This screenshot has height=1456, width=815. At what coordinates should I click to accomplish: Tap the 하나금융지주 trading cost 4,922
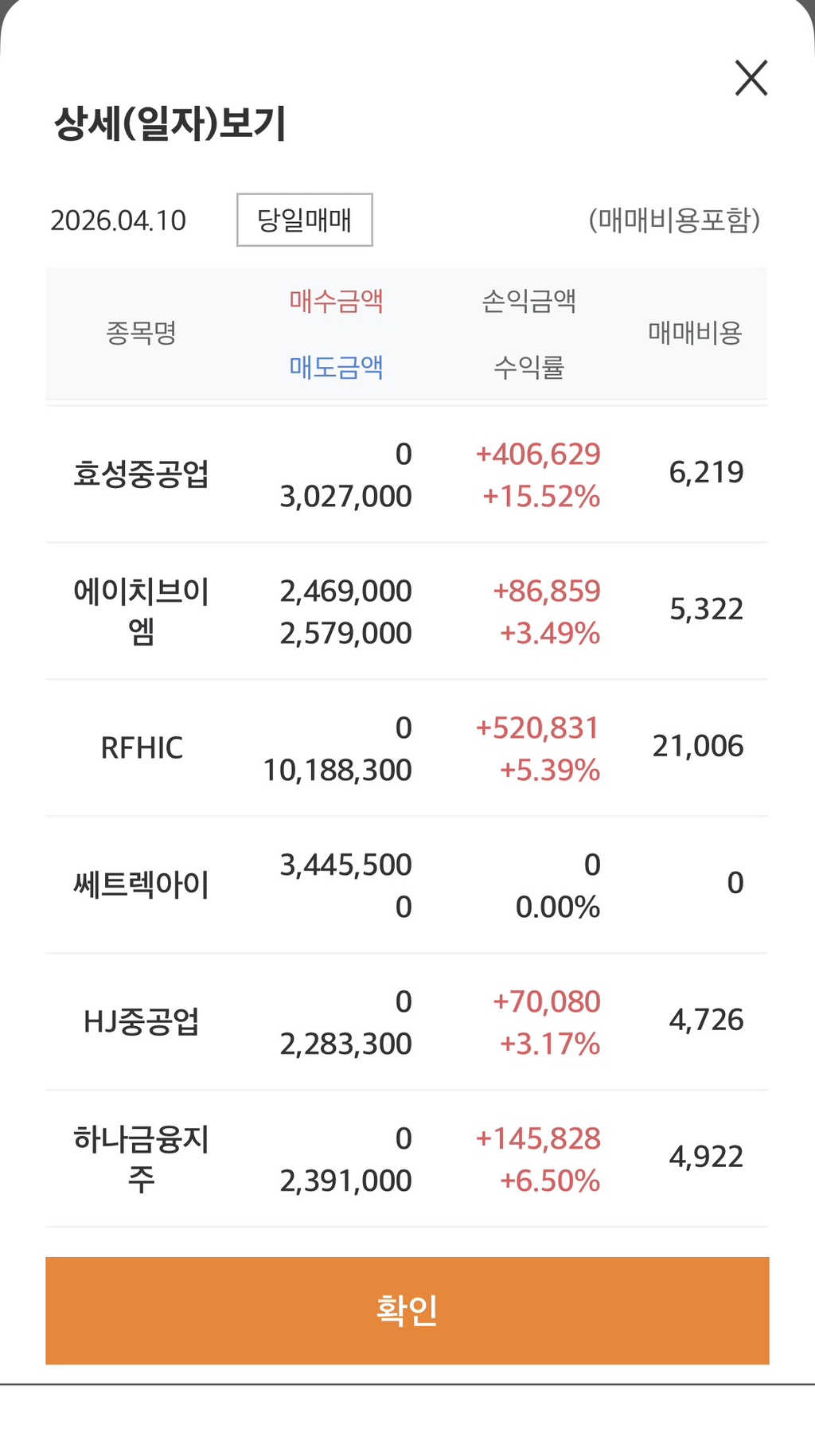(x=706, y=1157)
